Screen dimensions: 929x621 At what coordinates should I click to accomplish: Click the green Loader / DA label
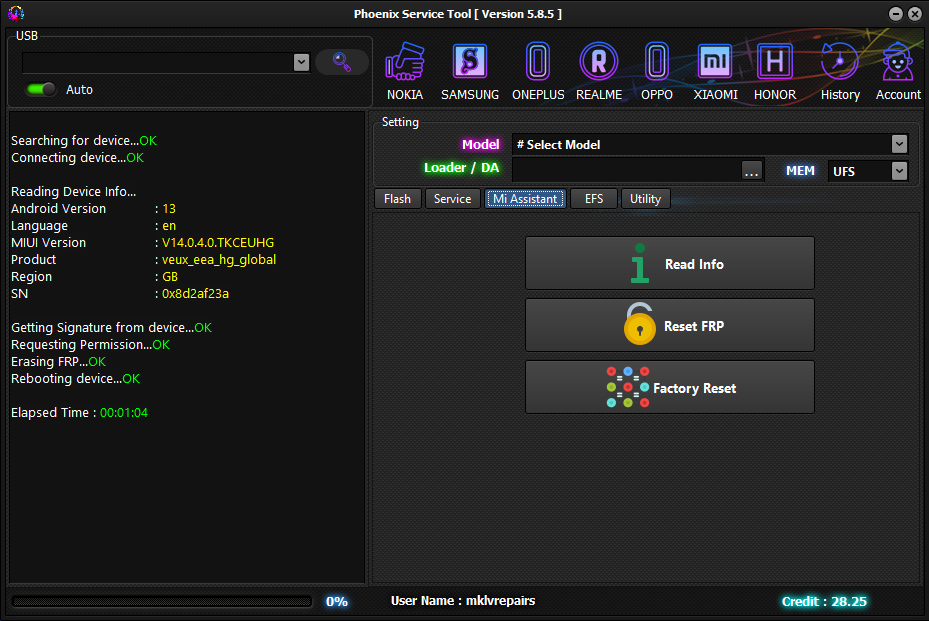462,168
